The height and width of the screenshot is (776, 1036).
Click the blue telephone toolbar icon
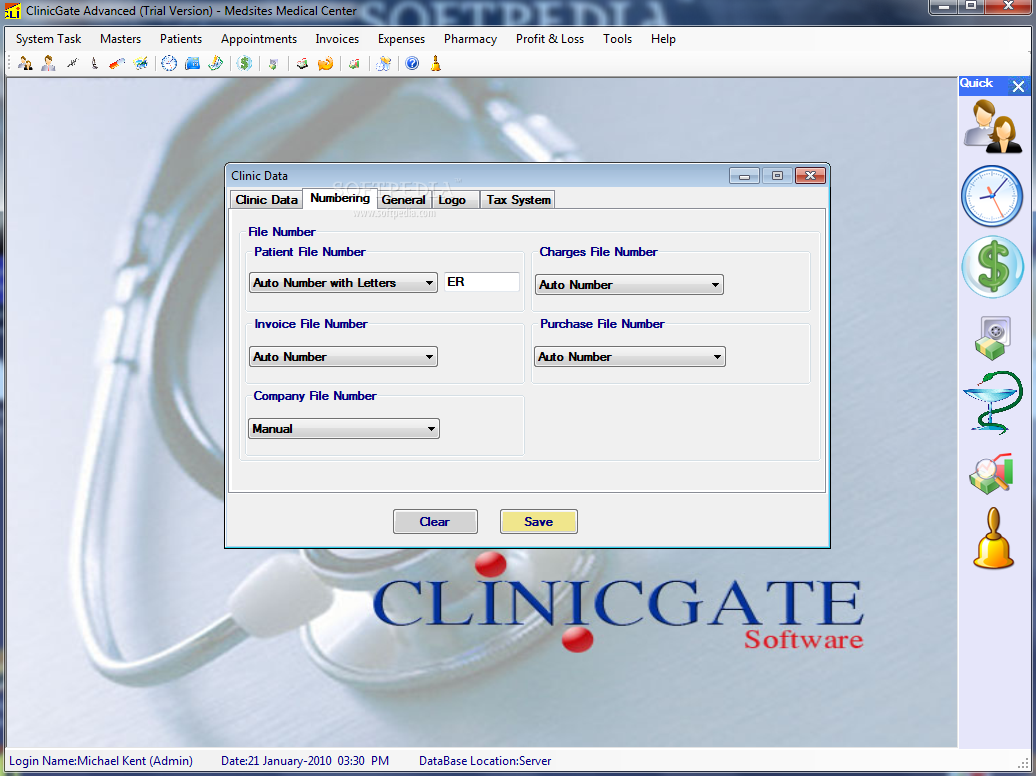192,63
